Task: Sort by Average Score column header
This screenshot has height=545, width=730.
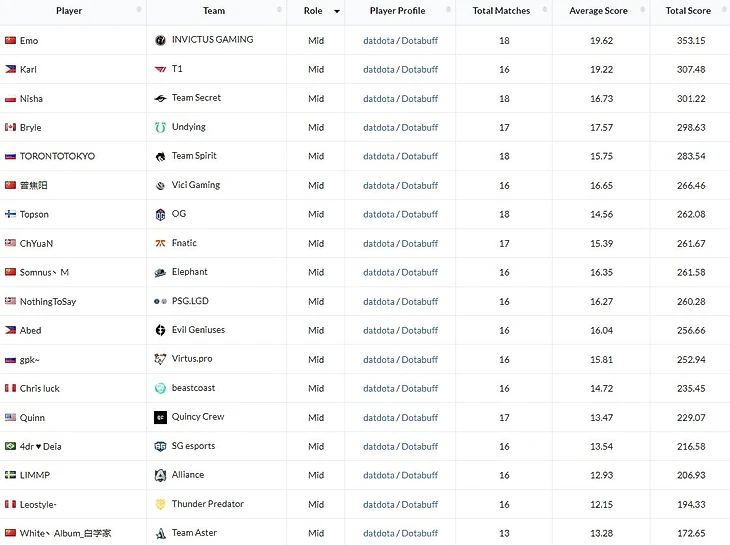Action: [599, 11]
